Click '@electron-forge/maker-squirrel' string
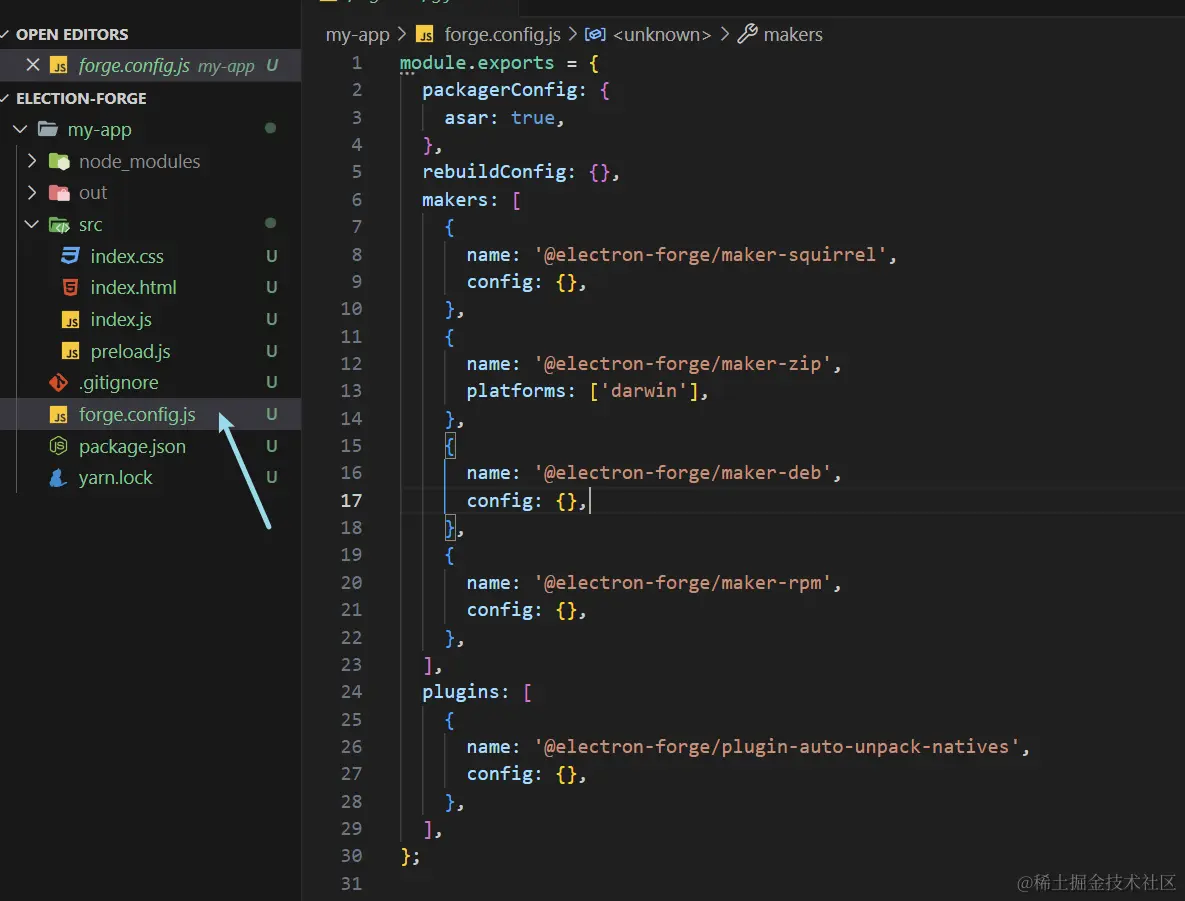The image size is (1185, 901). point(710,255)
